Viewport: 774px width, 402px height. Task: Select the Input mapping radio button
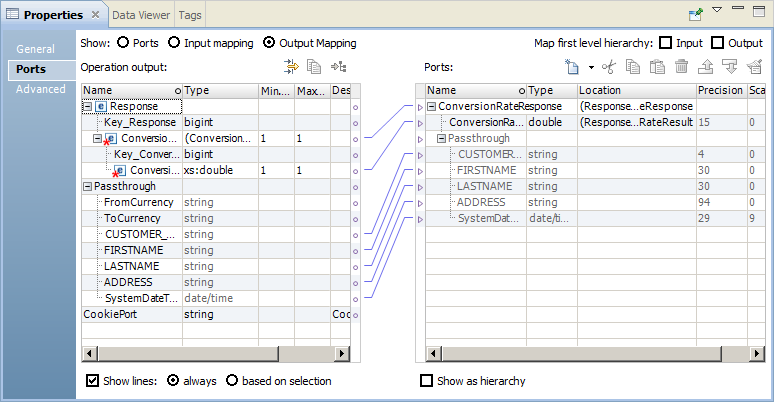coord(175,43)
